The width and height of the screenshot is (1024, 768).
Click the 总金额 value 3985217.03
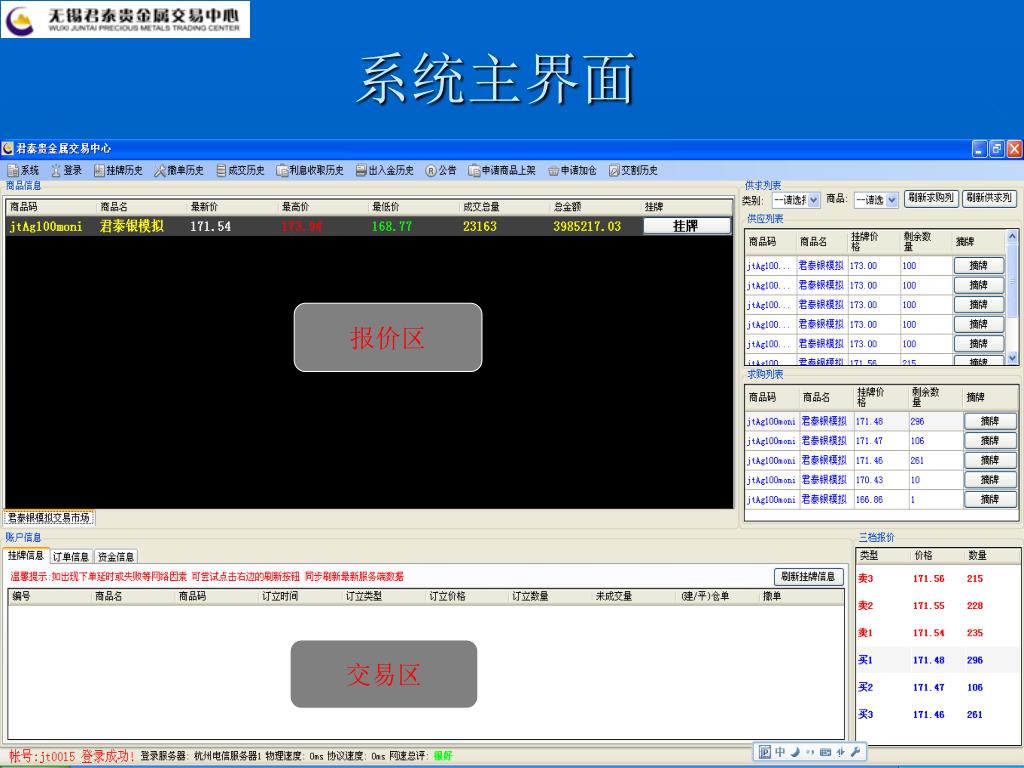pyautogui.click(x=586, y=227)
